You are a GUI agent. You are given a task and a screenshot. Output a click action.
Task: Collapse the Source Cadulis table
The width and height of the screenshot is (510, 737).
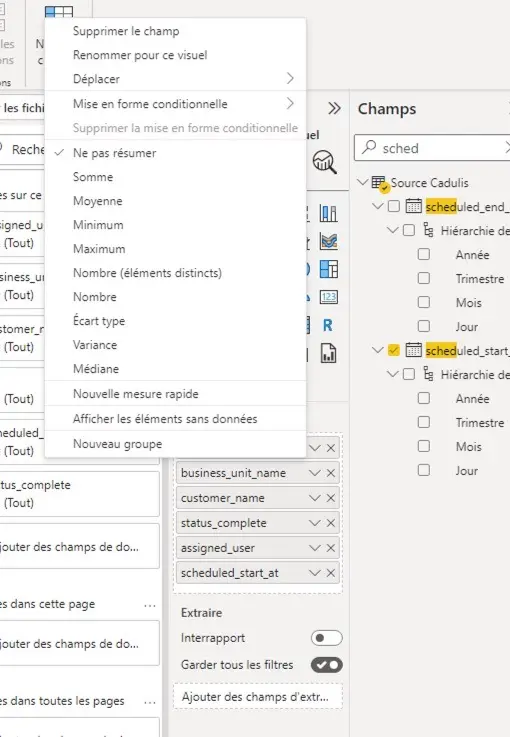click(x=362, y=182)
